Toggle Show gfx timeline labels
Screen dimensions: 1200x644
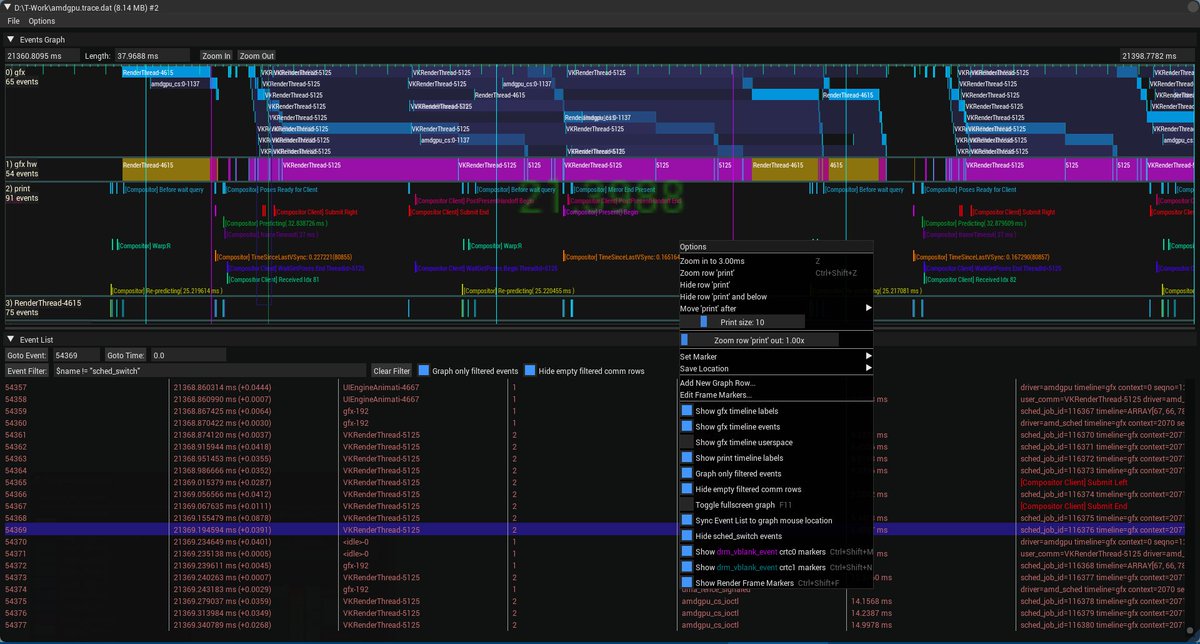686,411
